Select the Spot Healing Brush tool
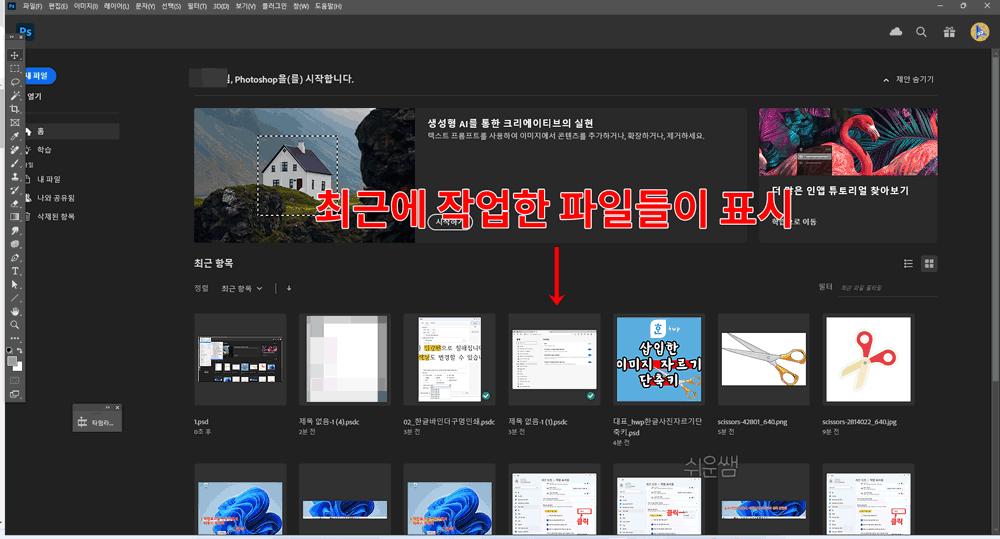1000x539 pixels. point(15,149)
